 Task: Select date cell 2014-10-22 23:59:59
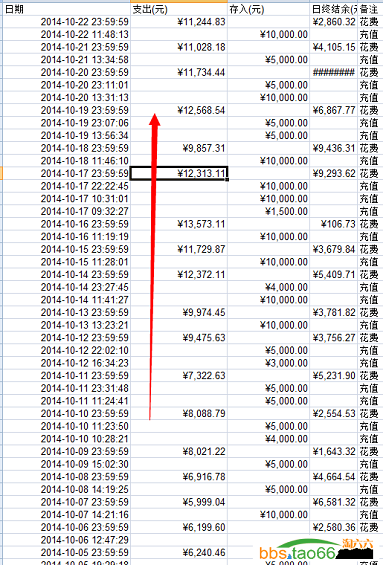pos(66,22)
